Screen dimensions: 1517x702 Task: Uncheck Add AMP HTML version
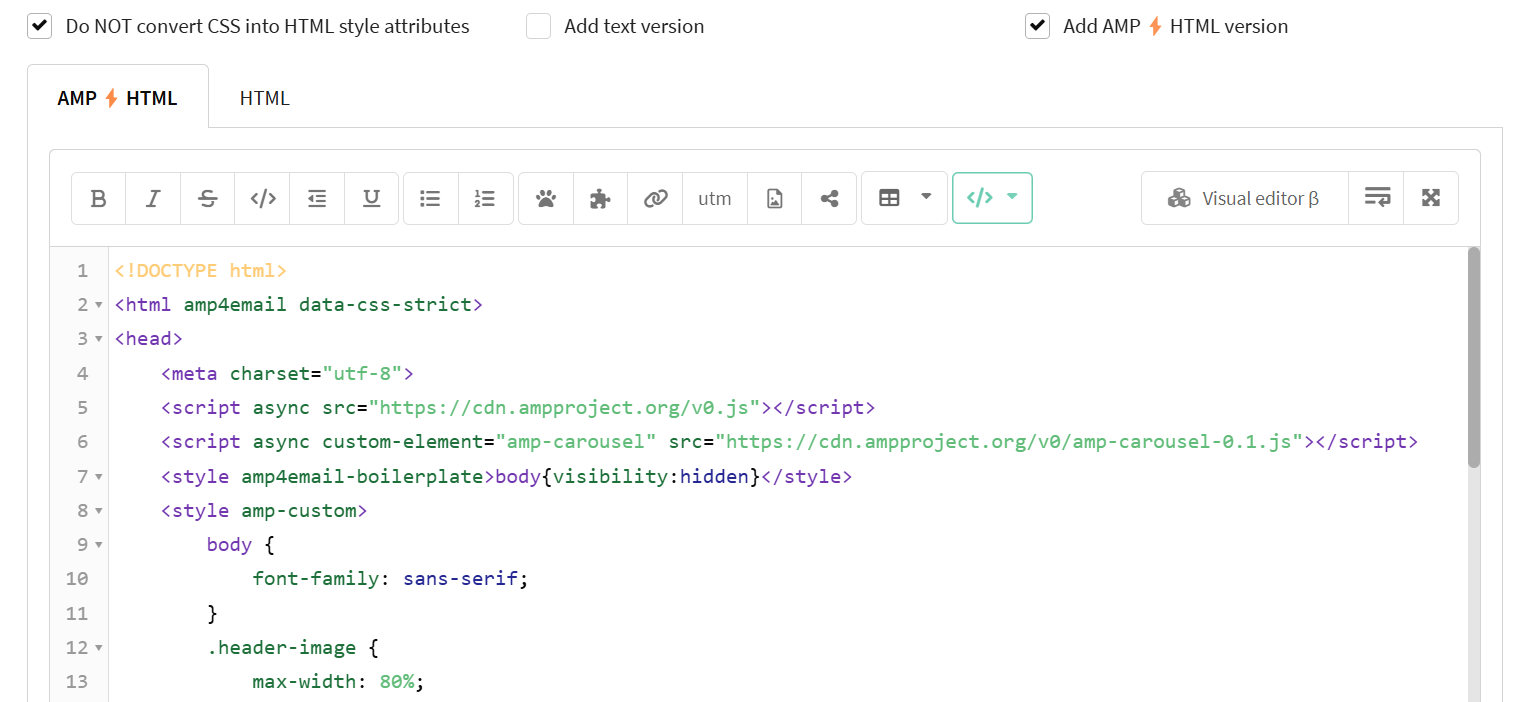(1037, 26)
